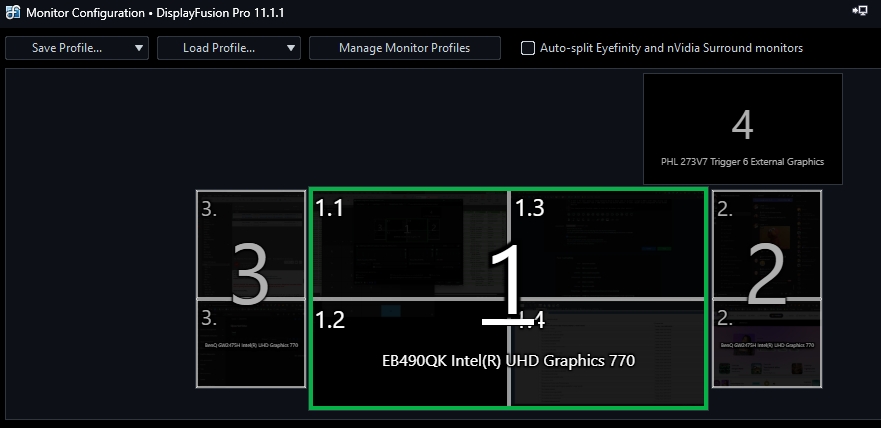This screenshot has width=881, height=428.
Task: Click Manage Monitor Profiles button
Action: (x=404, y=48)
